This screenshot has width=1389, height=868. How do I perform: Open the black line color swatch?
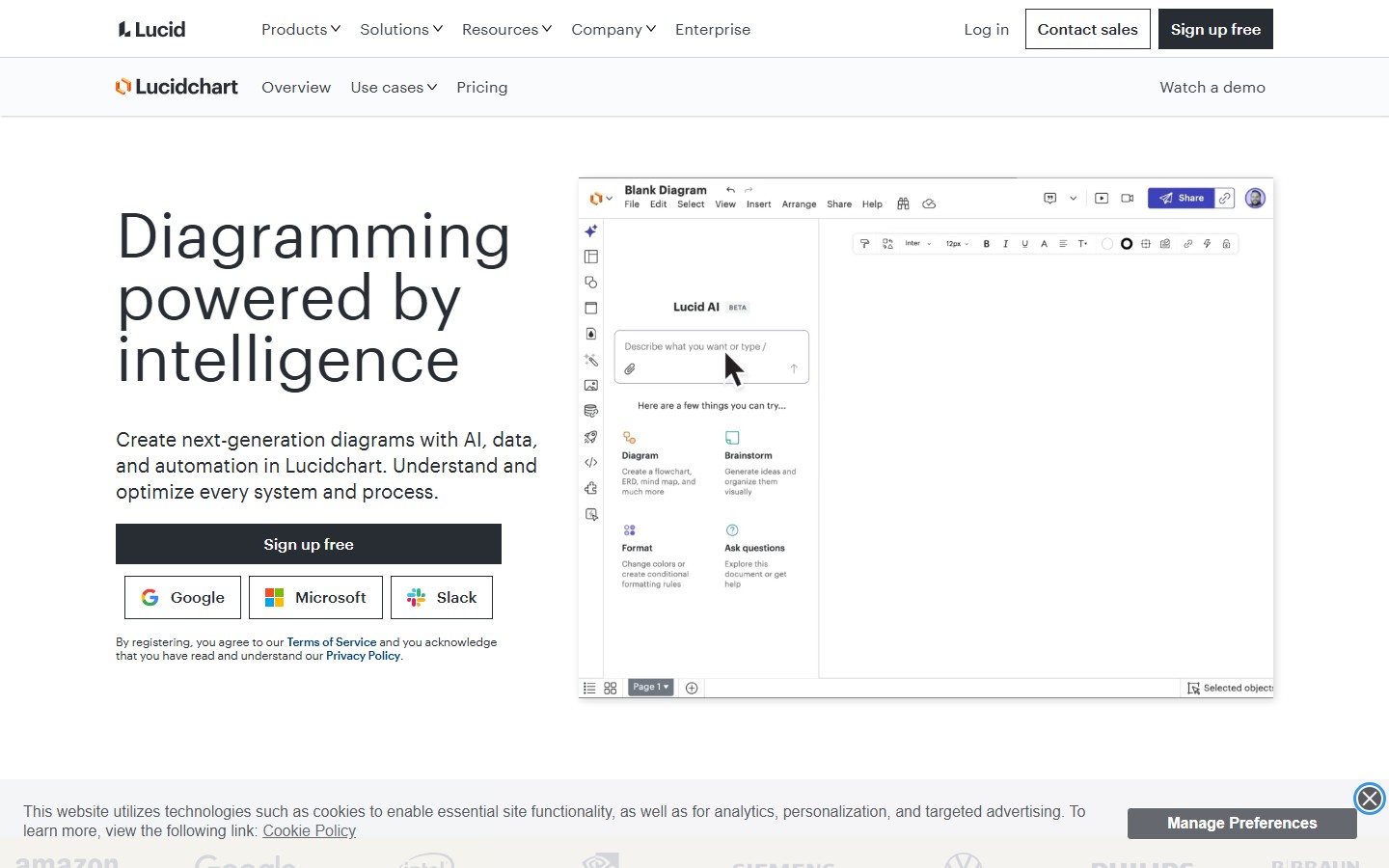point(1127,244)
